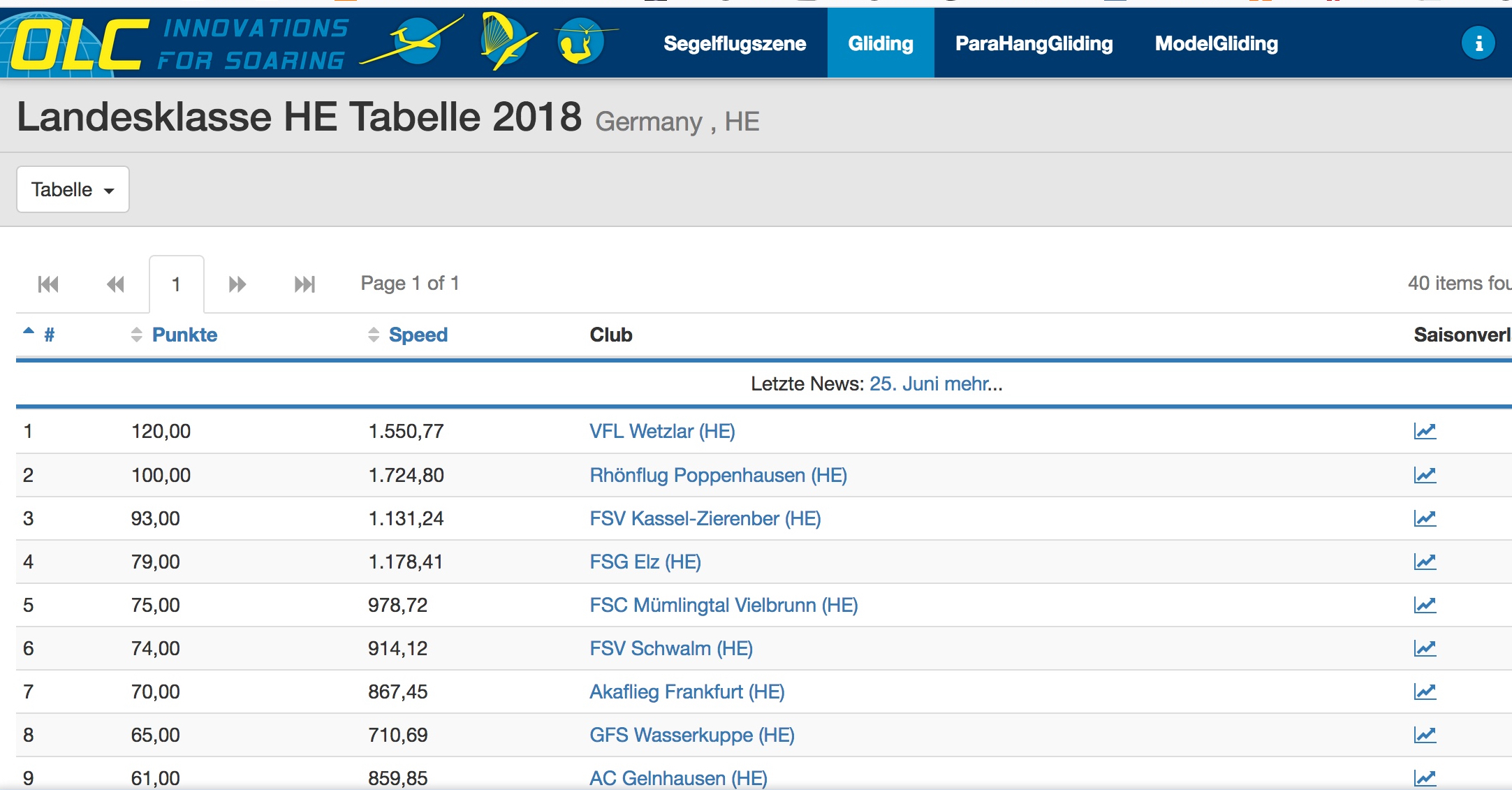Select the Gliding tab

(x=881, y=43)
